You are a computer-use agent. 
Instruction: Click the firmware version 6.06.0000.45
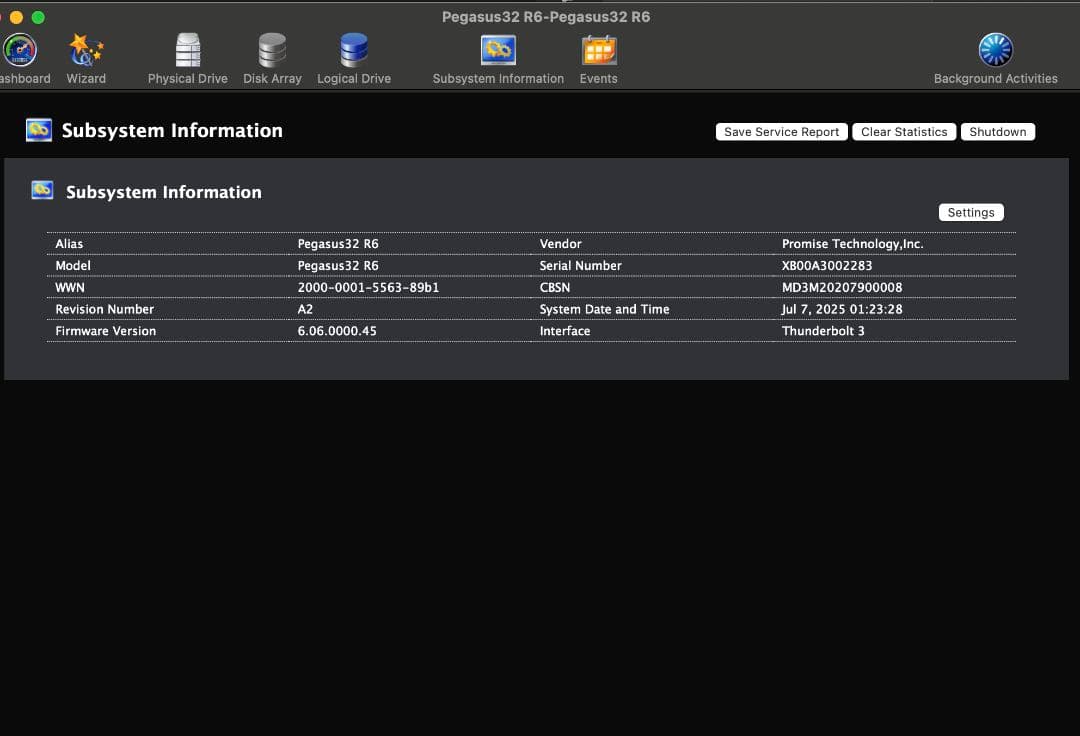[337, 331]
